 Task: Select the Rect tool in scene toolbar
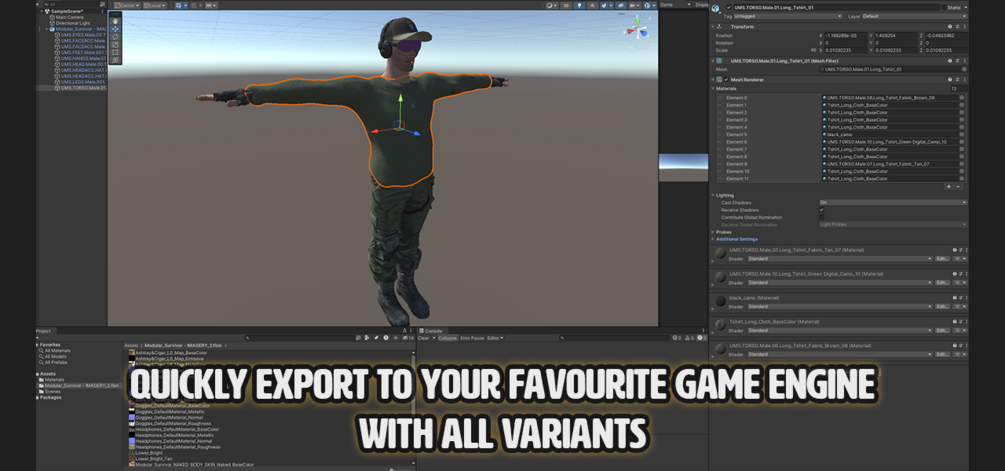(x=115, y=52)
